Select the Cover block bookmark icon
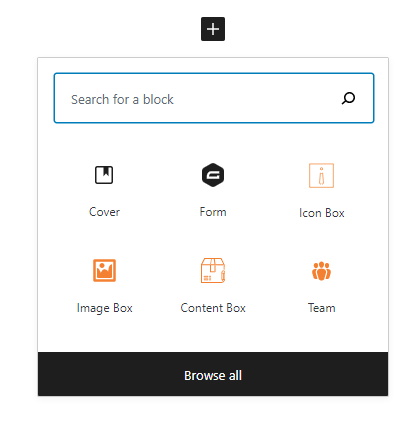Screen dimensions: 418x423 [104, 175]
